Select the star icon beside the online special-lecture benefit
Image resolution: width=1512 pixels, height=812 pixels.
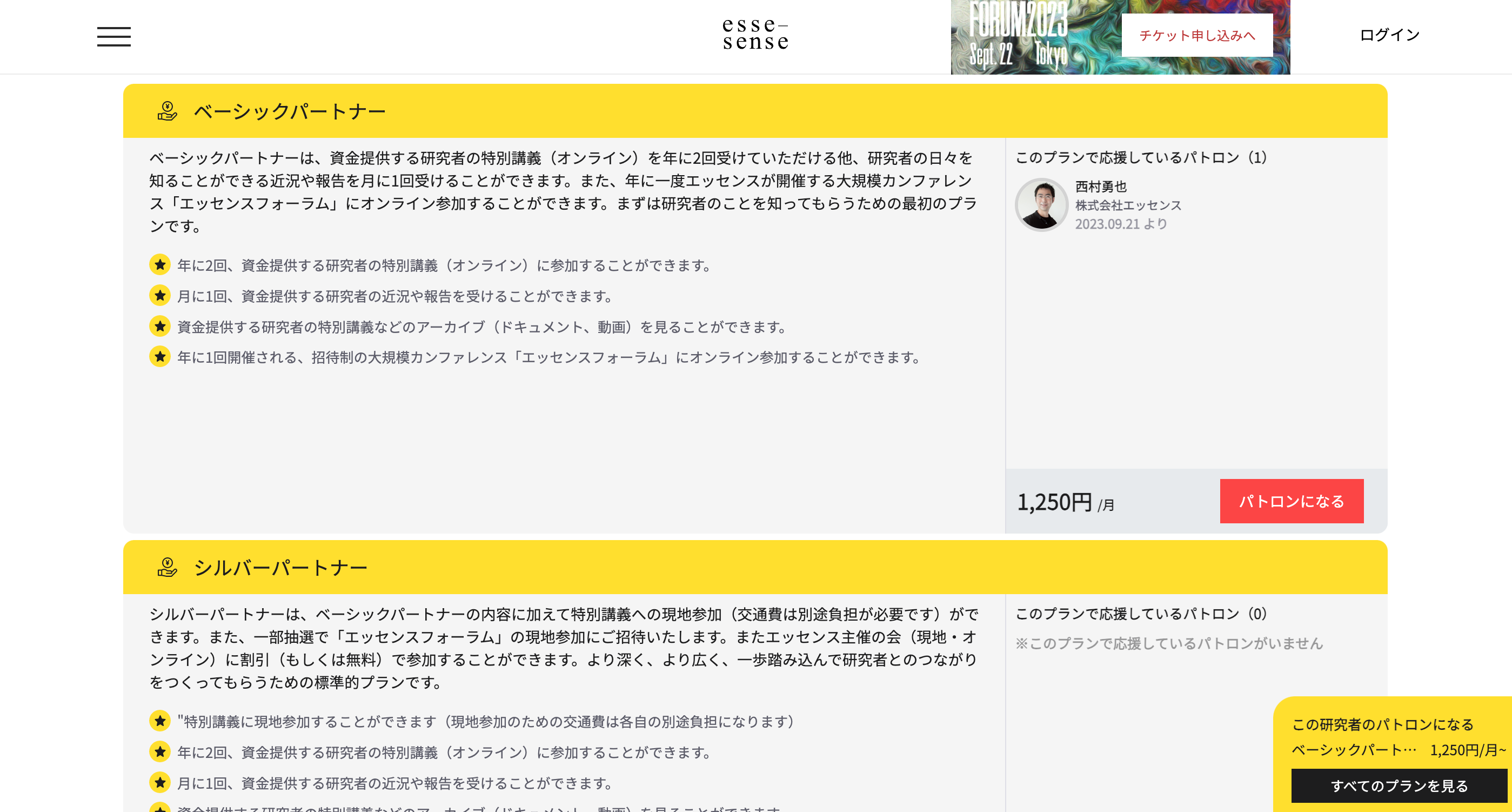(160, 265)
